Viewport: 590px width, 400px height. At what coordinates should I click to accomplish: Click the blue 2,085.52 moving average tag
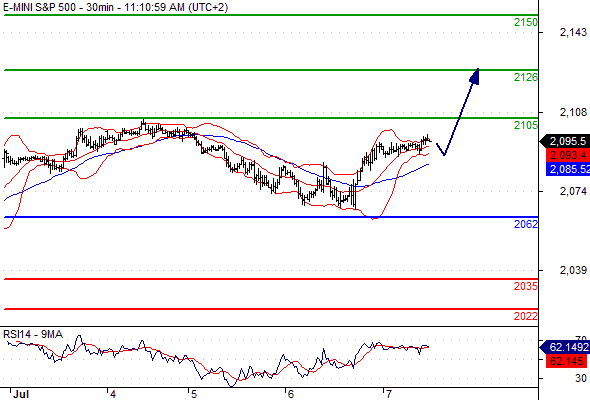(x=567, y=169)
